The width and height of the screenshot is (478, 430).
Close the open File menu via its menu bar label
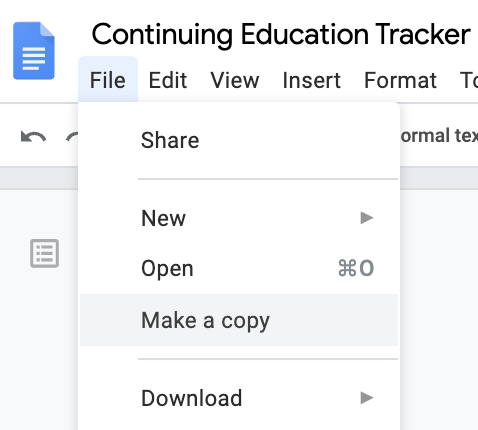(x=108, y=80)
